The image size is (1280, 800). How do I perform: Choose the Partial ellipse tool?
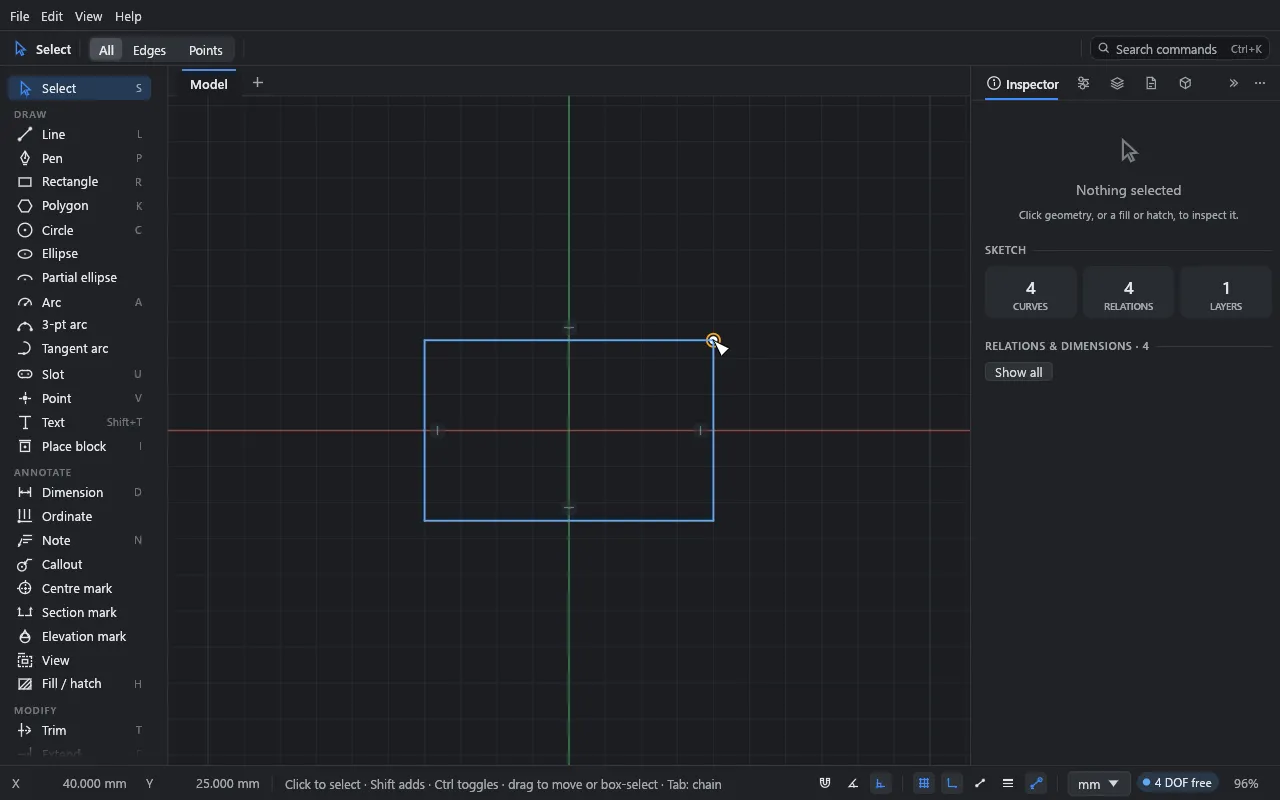(80, 278)
